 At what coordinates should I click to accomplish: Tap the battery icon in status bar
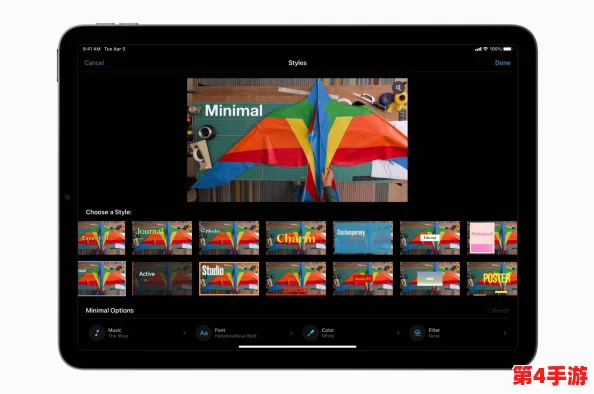pos(507,49)
